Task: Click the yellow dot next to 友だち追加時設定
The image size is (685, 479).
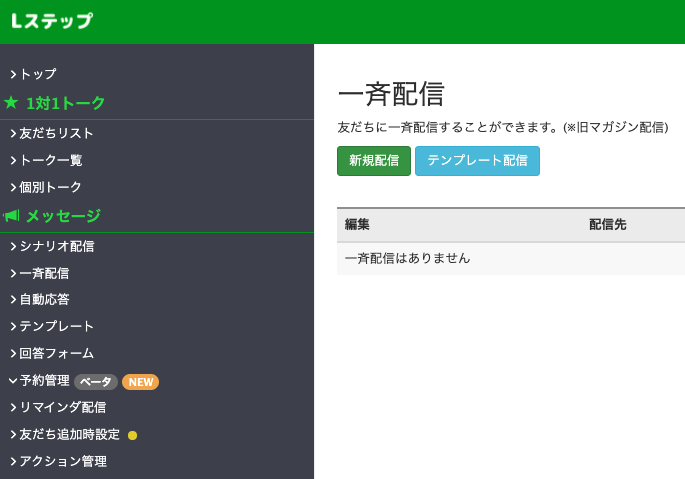Action: tap(132, 435)
